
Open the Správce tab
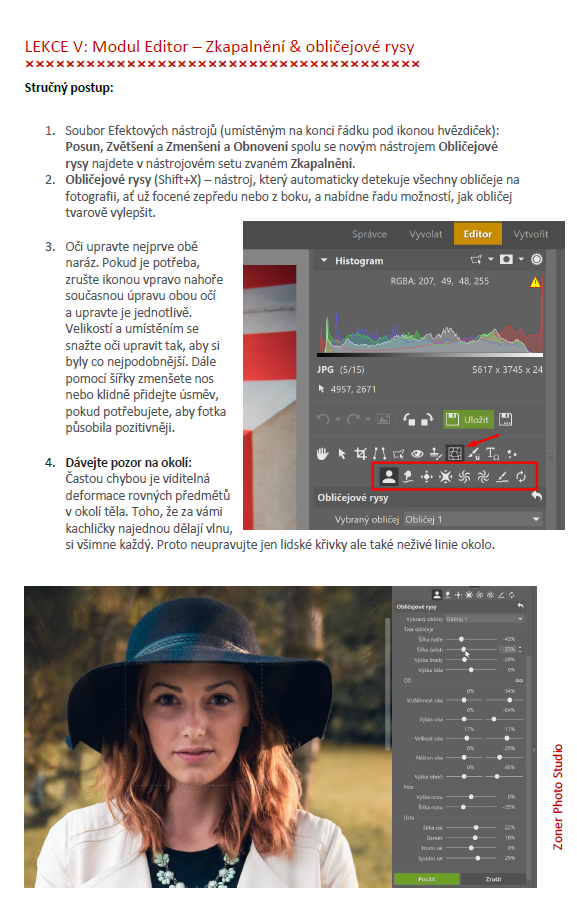pos(369,234)
